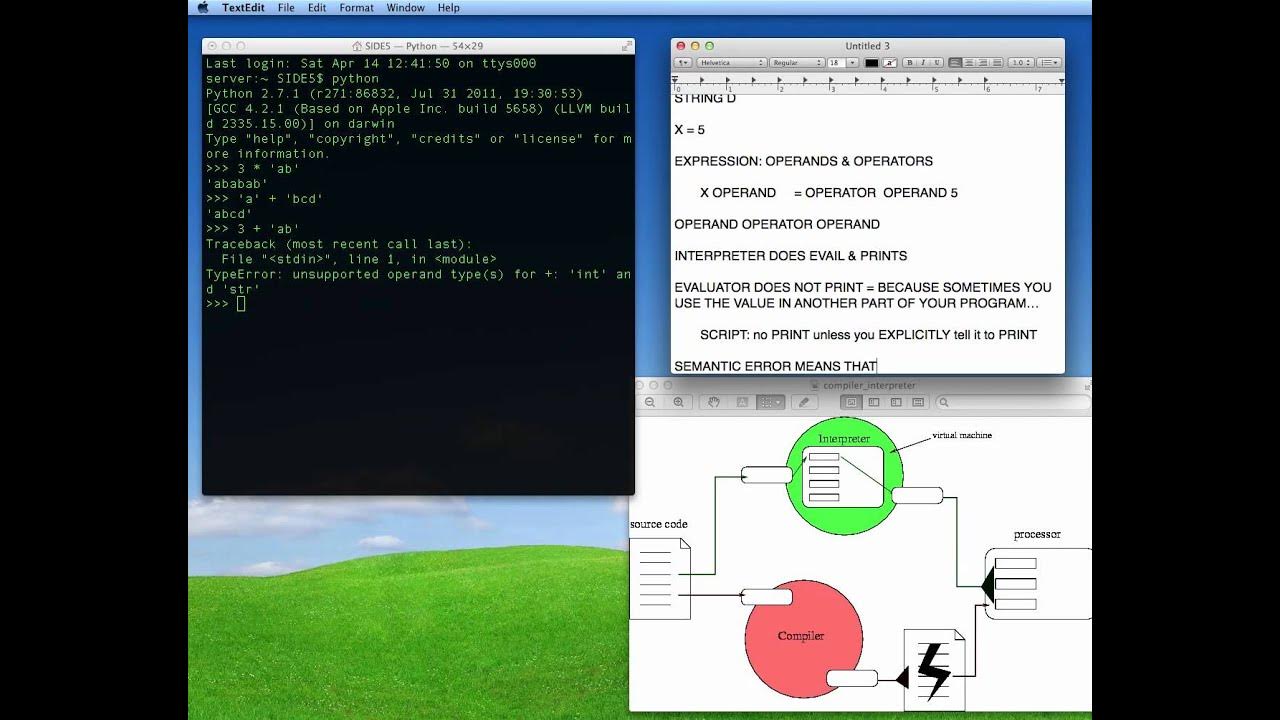1280x720 pixels.
Task: Click the fullscreen icon of Terminal window
Action: point(627,46)
